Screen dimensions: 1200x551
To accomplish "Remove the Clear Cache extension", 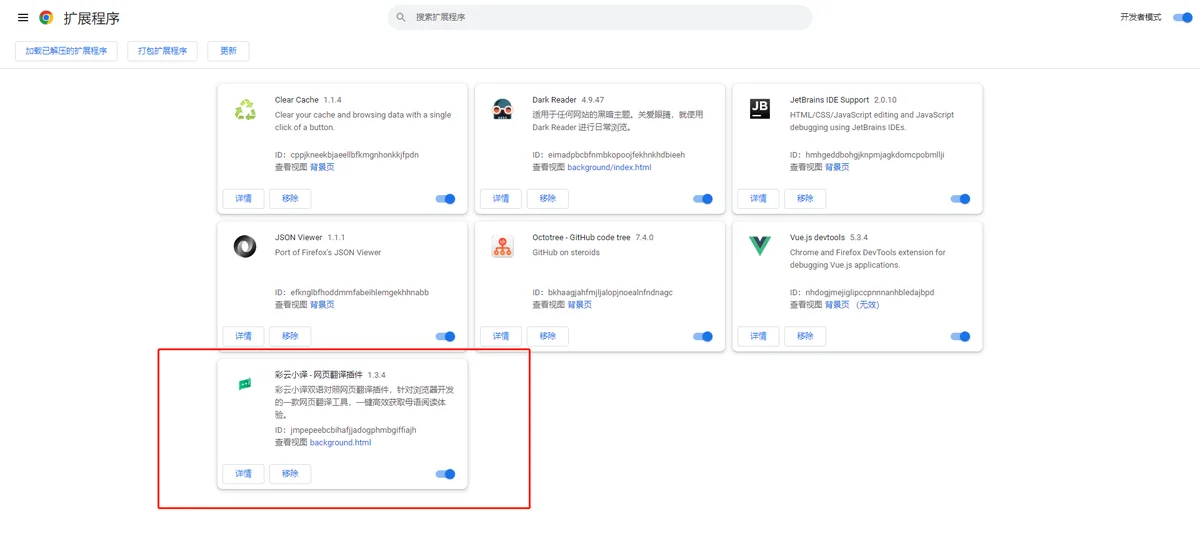I will click(290, 199).
